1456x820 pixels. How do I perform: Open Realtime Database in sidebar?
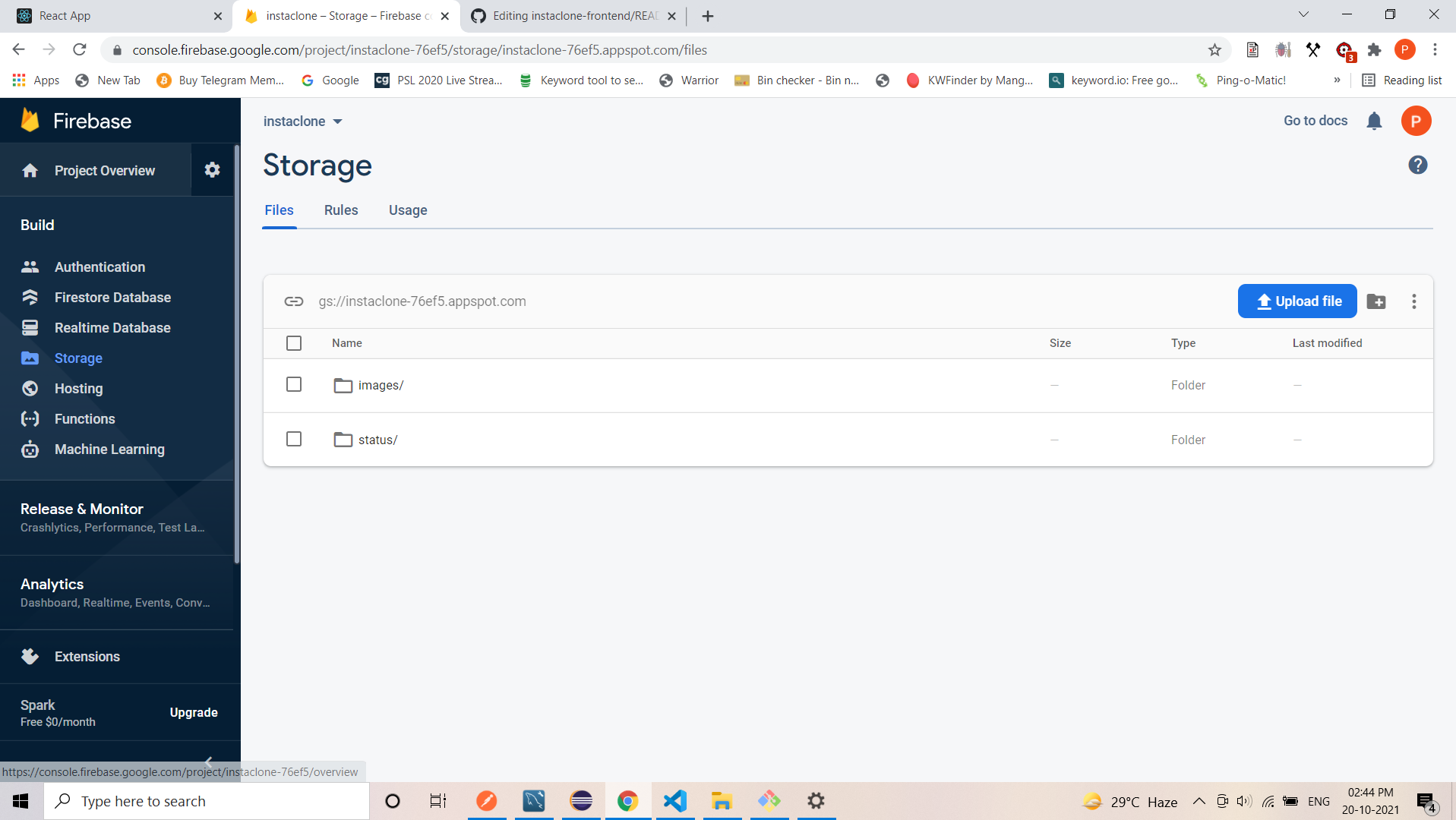coord(112,328)
